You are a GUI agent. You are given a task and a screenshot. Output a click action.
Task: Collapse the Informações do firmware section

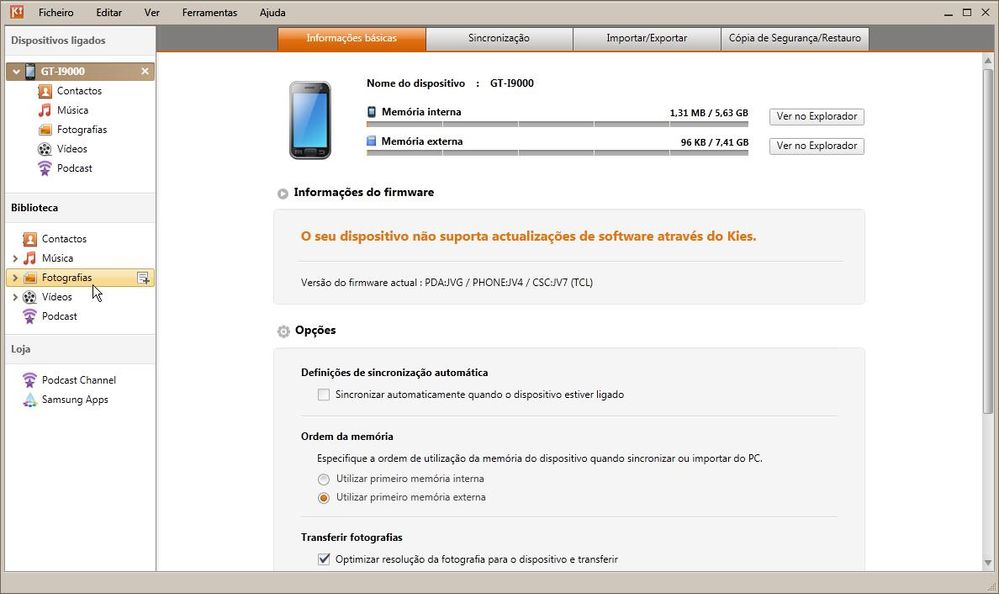282,193
